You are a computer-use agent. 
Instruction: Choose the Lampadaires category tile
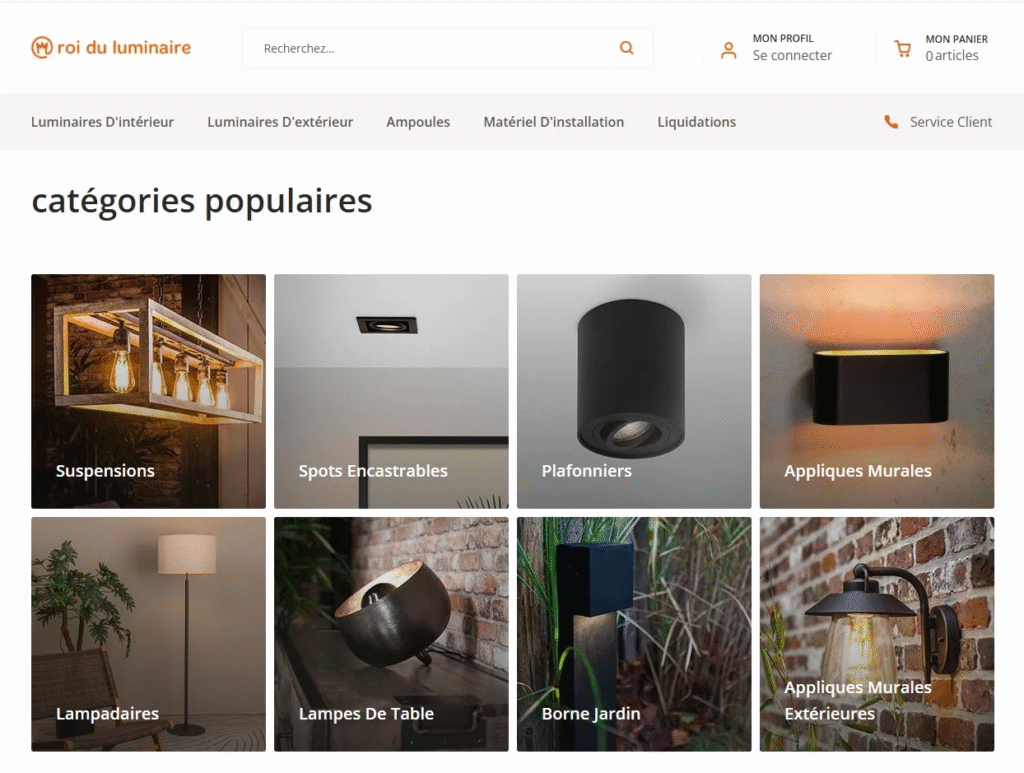[x=148, y=634]
